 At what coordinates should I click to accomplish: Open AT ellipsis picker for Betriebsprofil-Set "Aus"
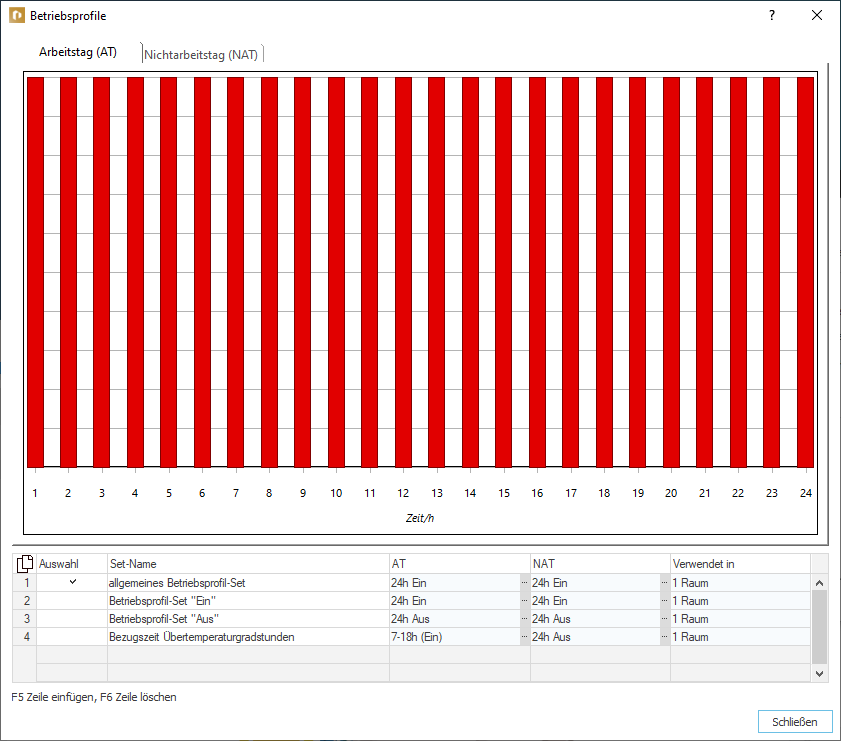[525, 619]
